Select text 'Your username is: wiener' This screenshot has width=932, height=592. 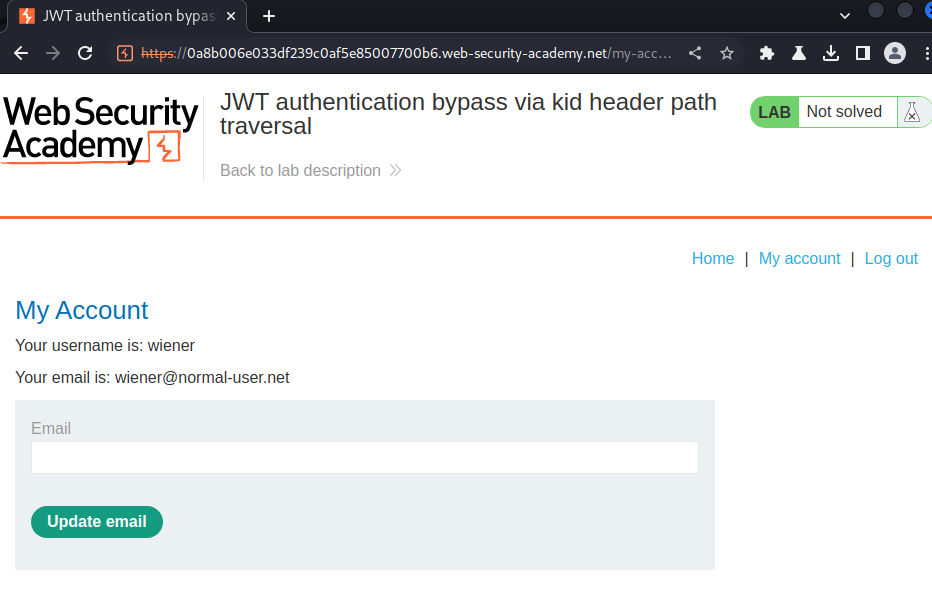pos(105,345)
